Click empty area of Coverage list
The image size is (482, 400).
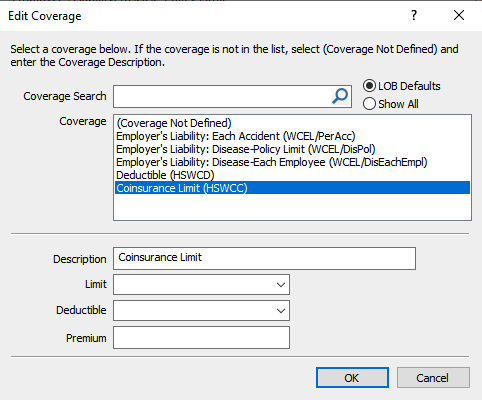click(292, 207)
